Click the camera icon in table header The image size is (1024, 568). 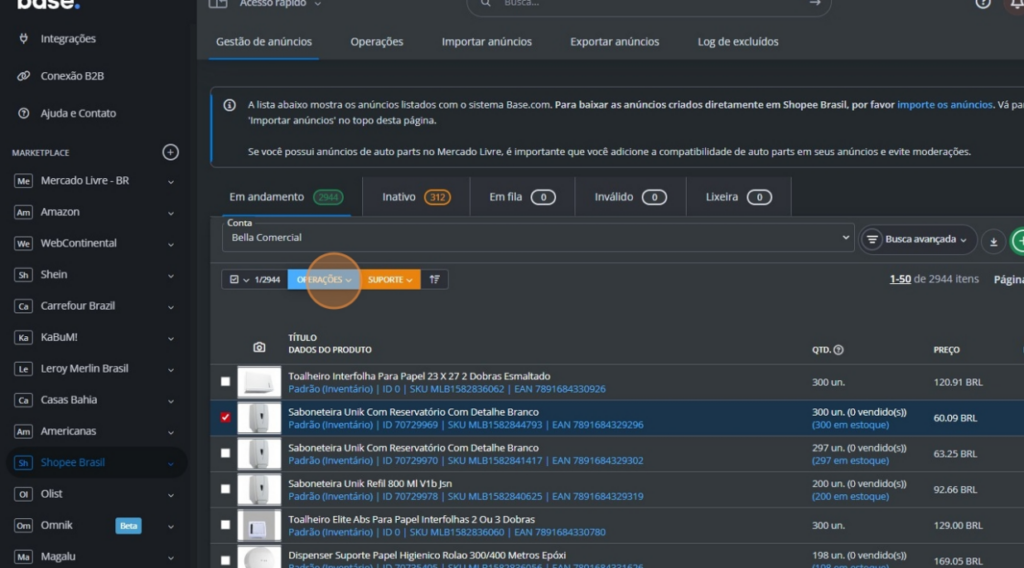pos(259,347)
